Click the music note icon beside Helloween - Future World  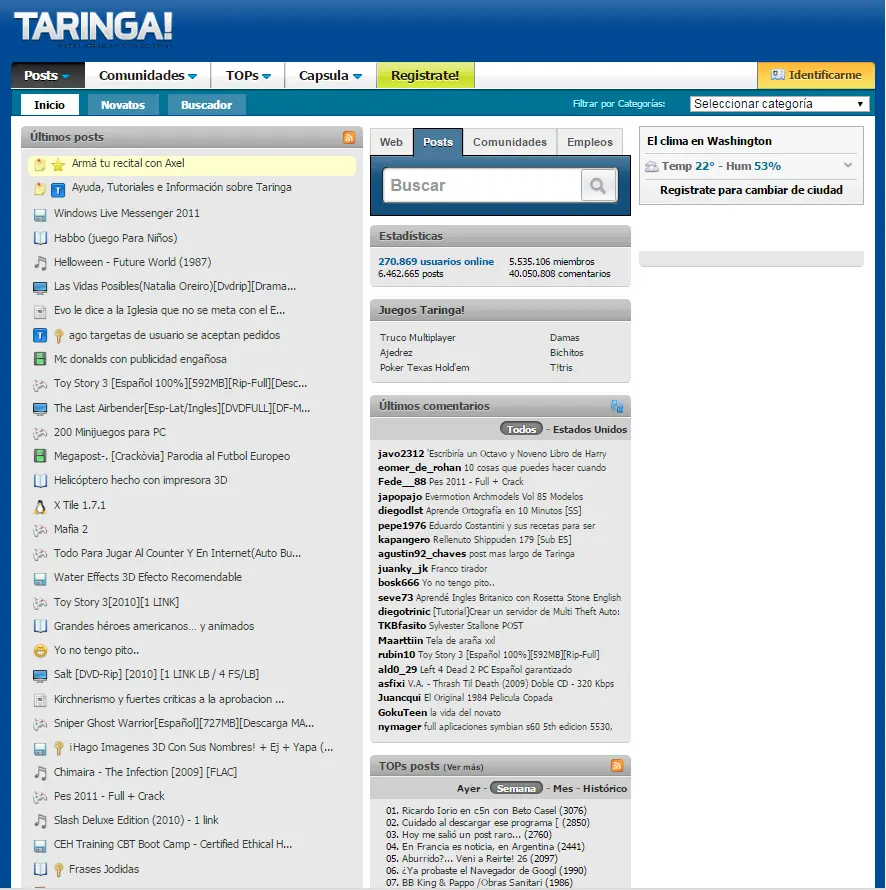click(x=40, y=262)
